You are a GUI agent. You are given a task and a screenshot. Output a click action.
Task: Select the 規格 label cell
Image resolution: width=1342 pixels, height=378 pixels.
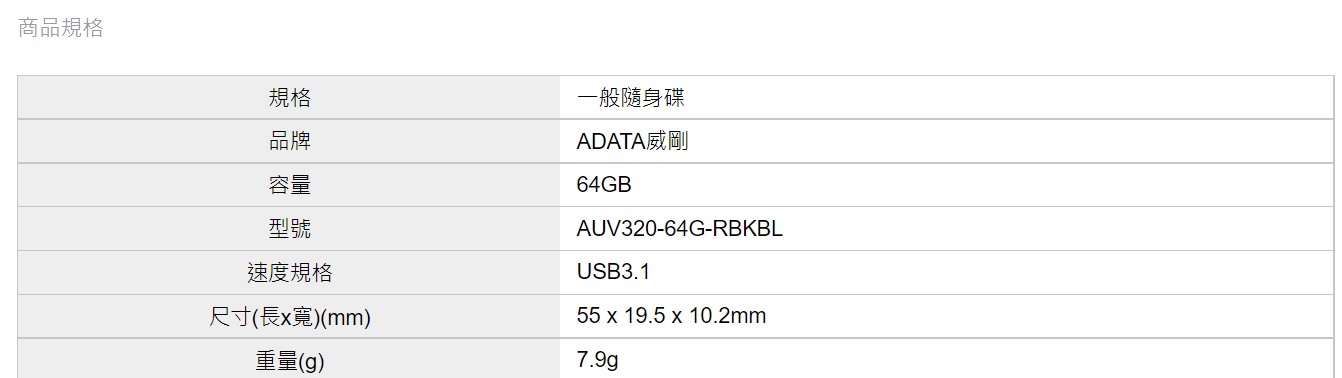pos(289,98)
